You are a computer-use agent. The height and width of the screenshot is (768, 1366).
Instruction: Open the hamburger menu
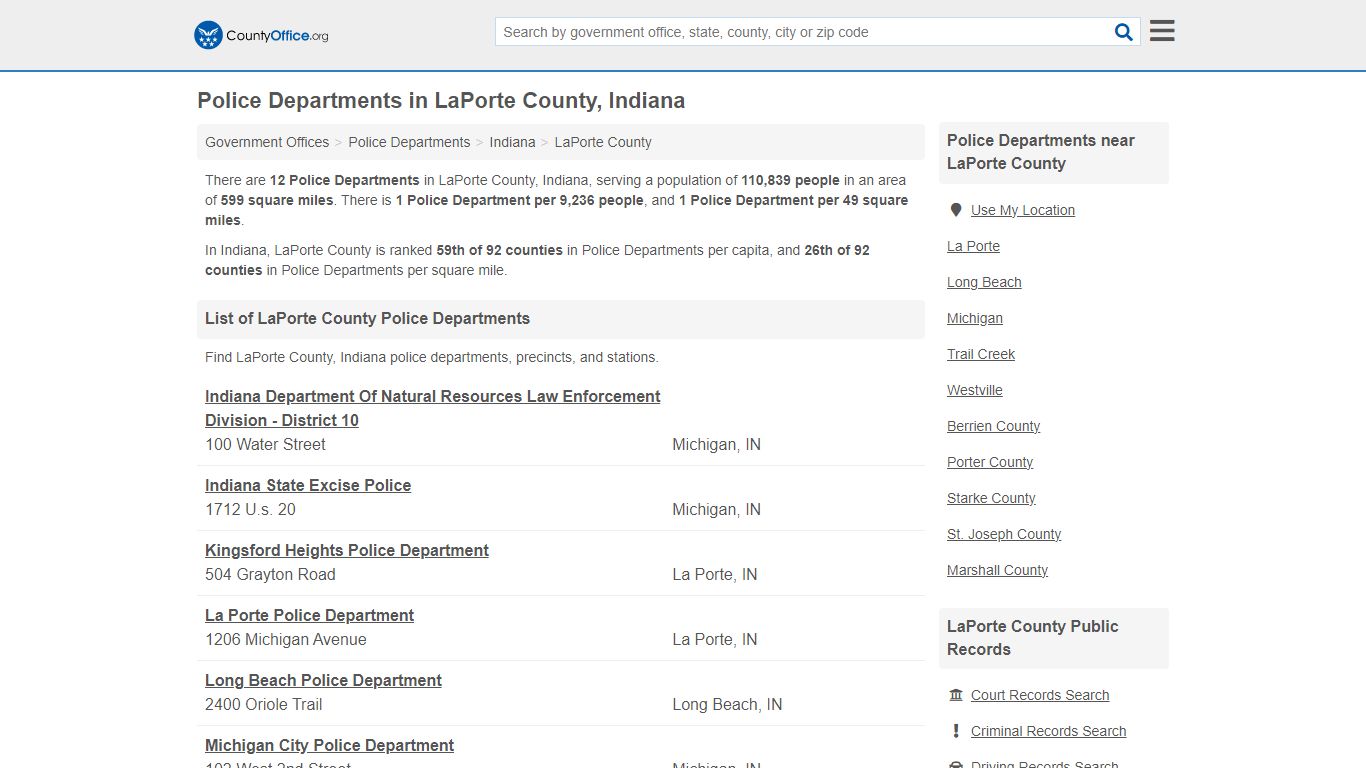click(x=1162, y=31)
